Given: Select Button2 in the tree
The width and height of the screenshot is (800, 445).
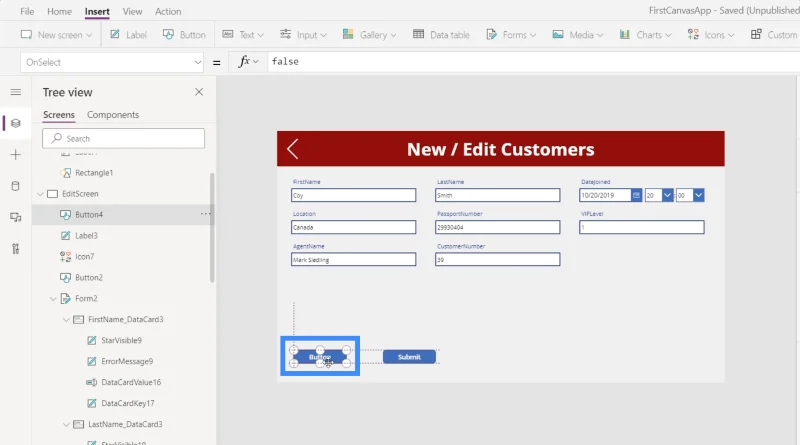Looking at the screenshot, I should (89, 278).
